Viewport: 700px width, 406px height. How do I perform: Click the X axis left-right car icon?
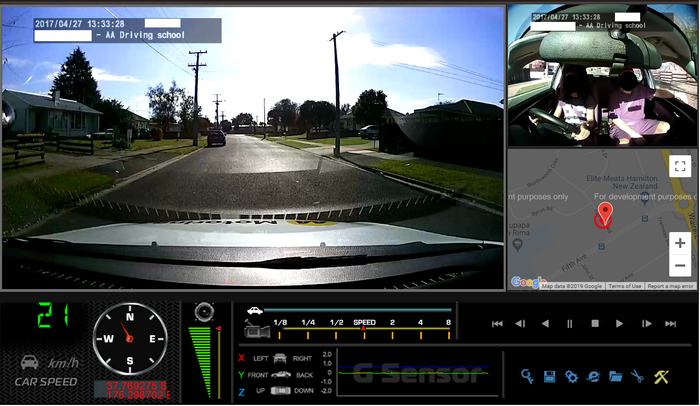click(x=279, y=358)
